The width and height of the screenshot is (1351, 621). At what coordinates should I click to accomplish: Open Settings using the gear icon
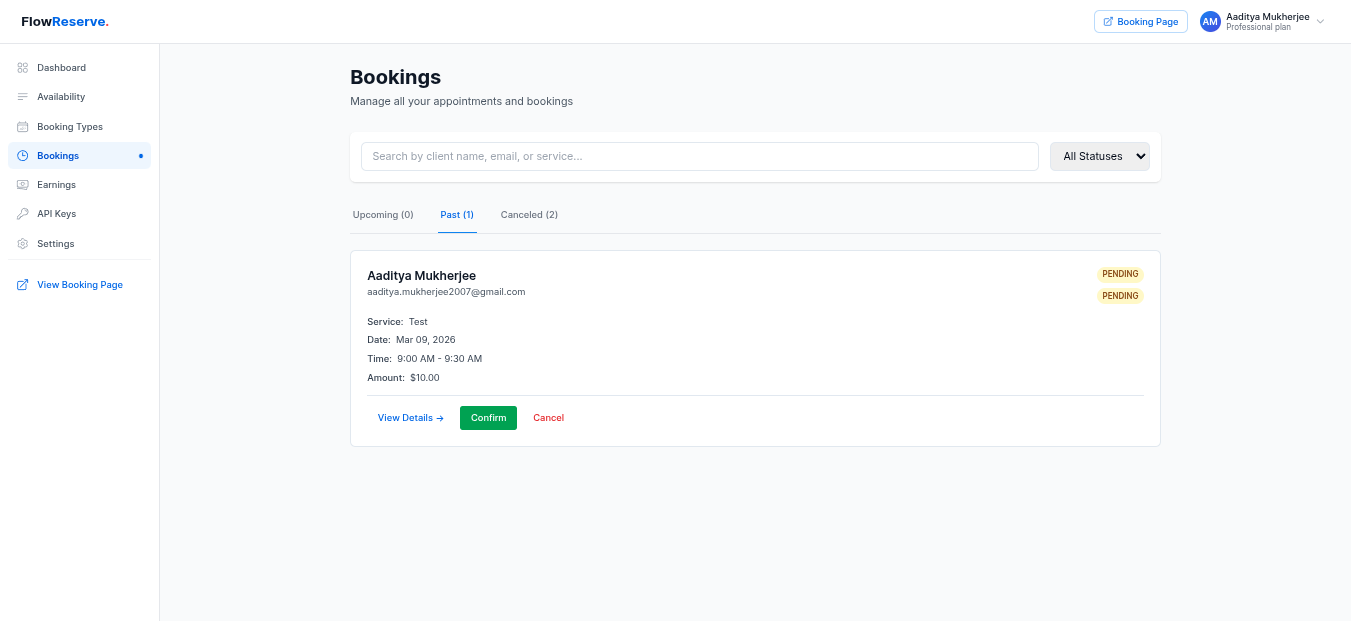[22, 243]
